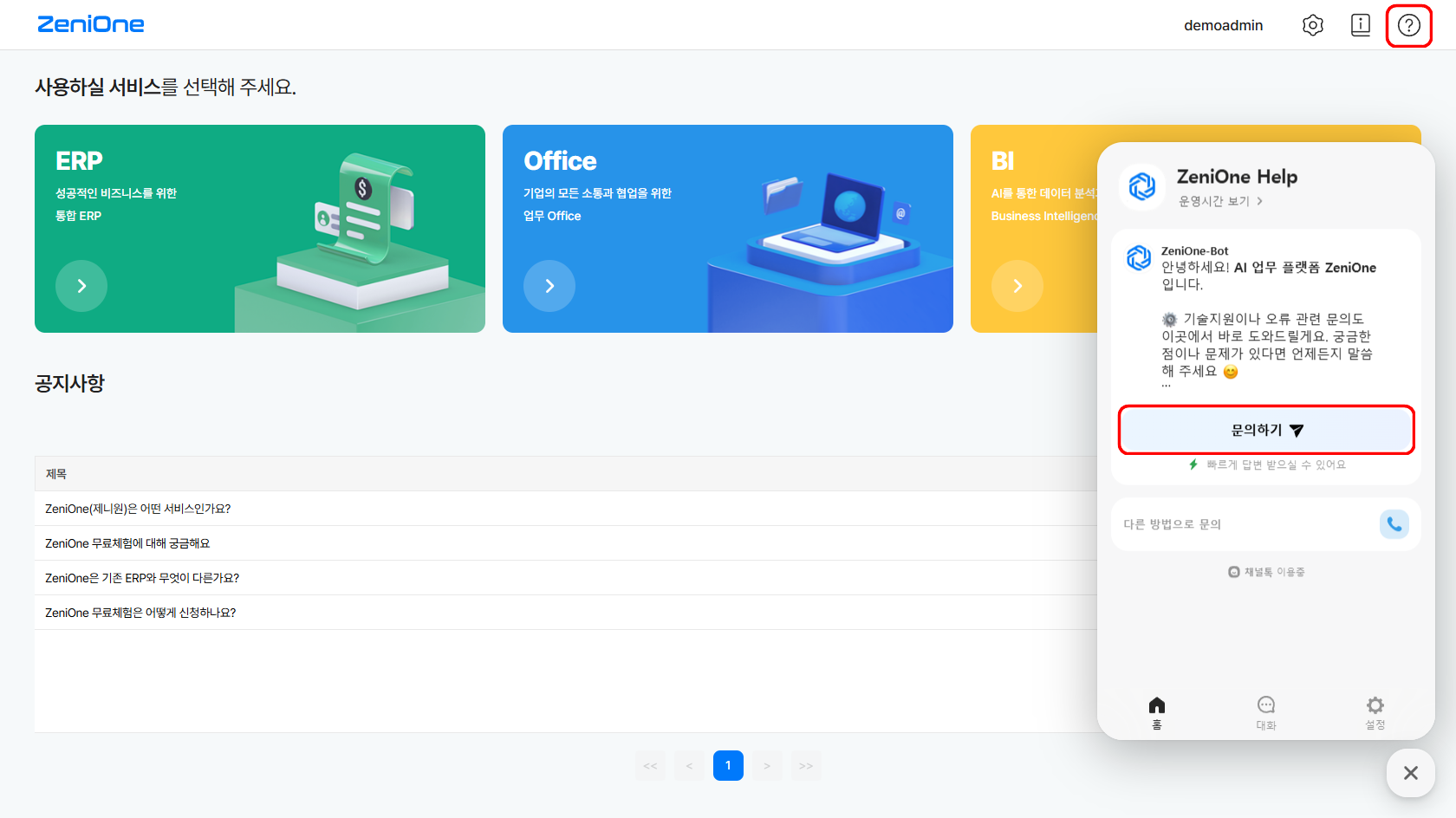The width and height of the screenshot is (1456, 818).
Task: Click the ZeniOne Help channel logo
Action: click(1142, 186)
